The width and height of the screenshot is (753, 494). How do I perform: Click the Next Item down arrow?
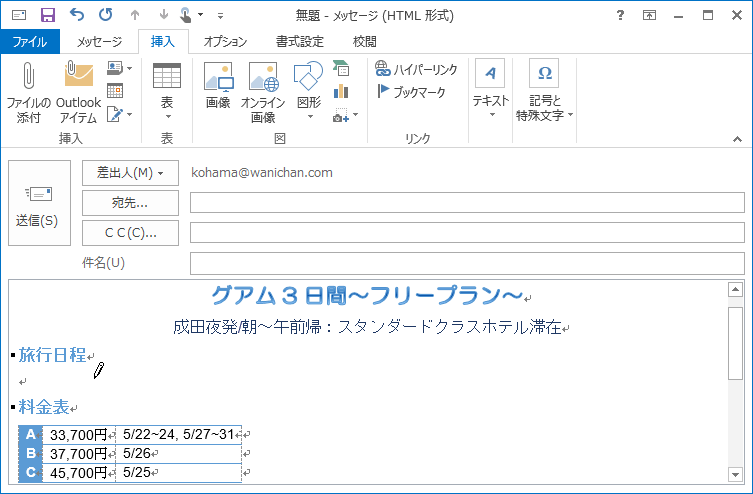pyautogui.click(x=164, y=15)
